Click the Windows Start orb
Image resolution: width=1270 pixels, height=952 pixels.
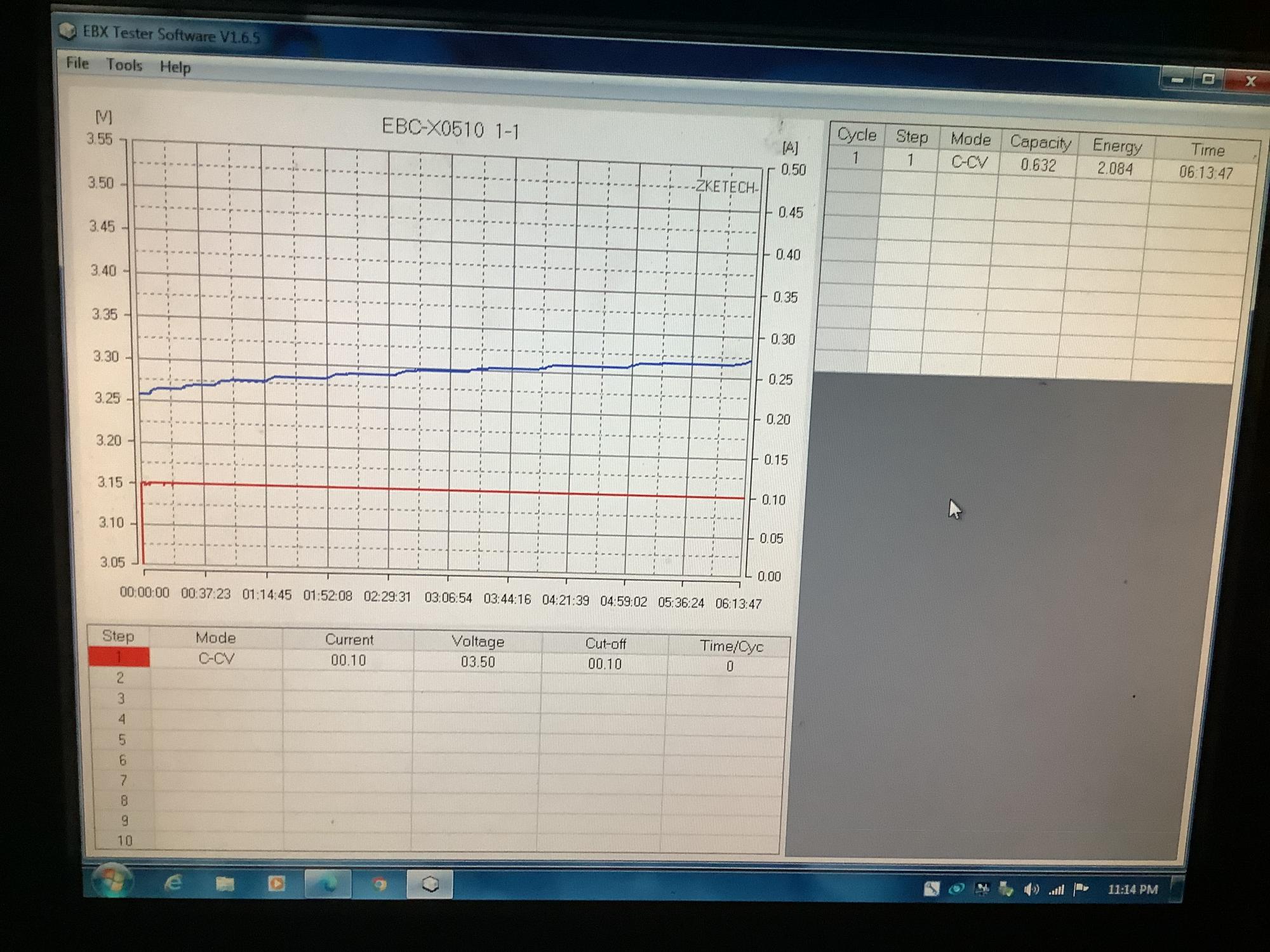pos(112,882)
